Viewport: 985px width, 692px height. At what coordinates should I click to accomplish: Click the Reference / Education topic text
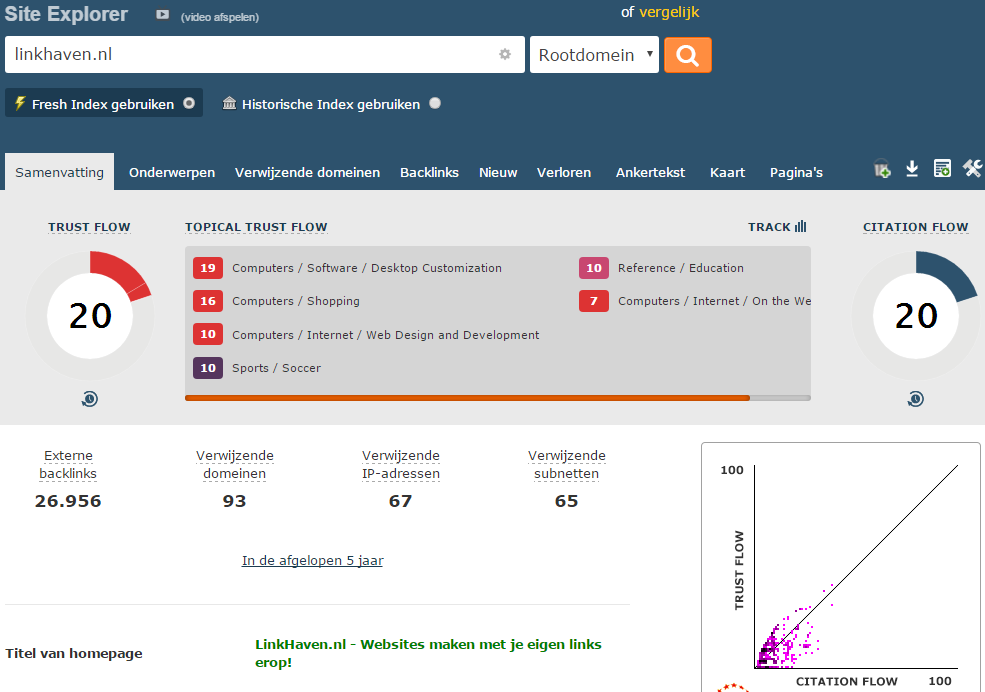tap(681, 268)
